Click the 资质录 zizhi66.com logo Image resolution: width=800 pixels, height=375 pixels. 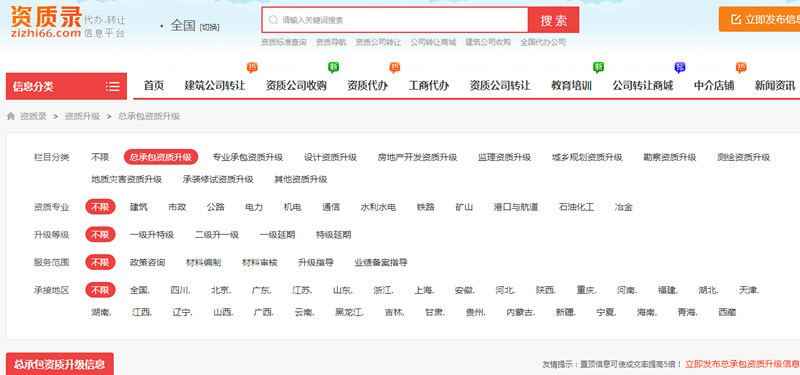click(45, 22)
